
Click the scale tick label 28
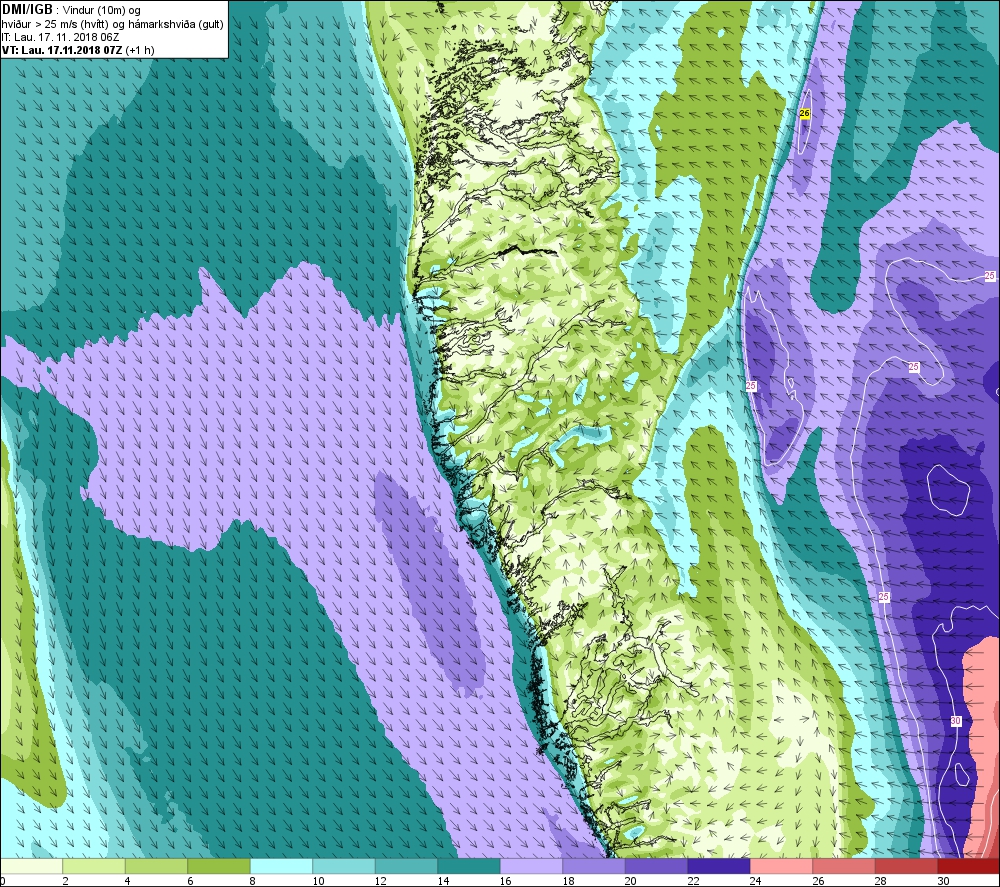coord(881,881)
